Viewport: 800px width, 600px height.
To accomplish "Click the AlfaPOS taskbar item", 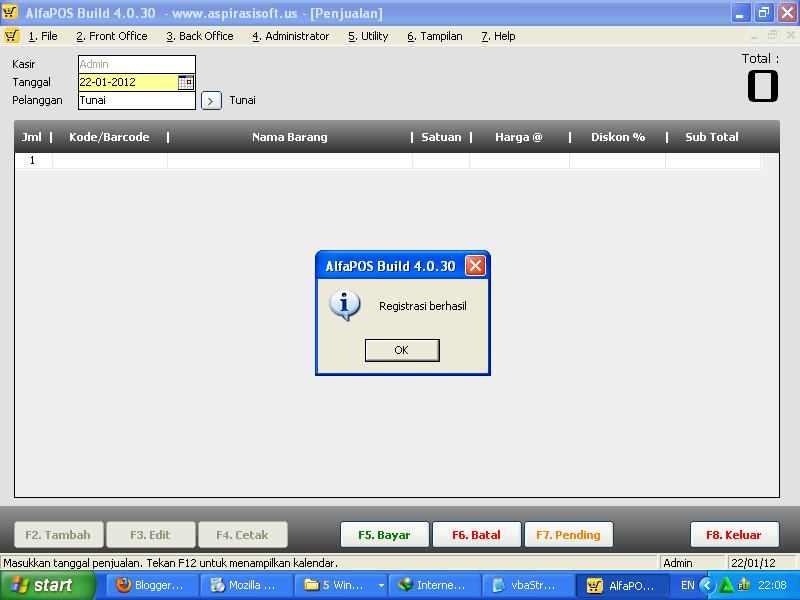I will (622, 585).
